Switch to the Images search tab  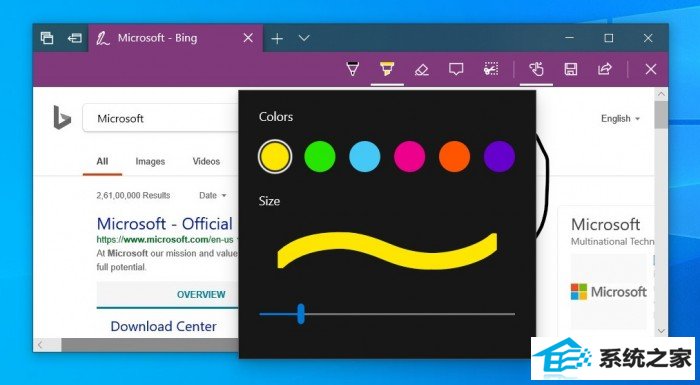(x=150, y=161)
